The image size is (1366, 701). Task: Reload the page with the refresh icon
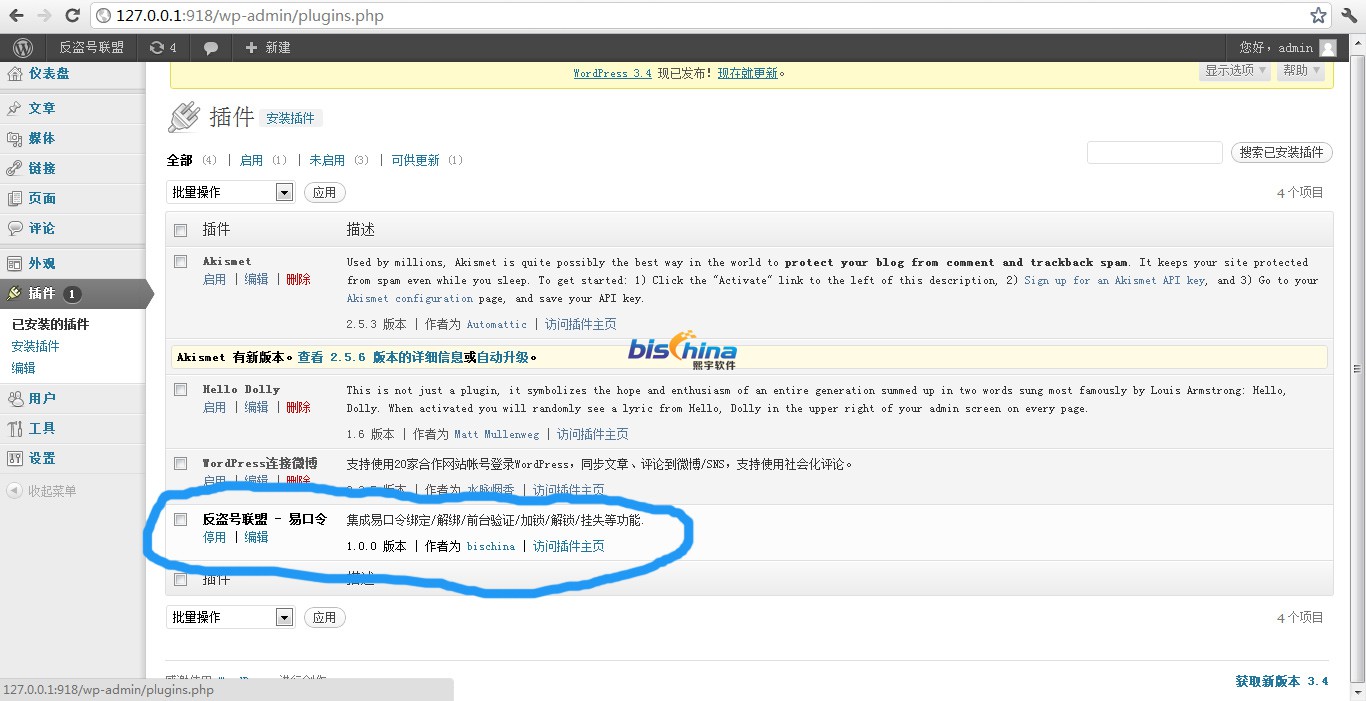(x=72, y=15)
